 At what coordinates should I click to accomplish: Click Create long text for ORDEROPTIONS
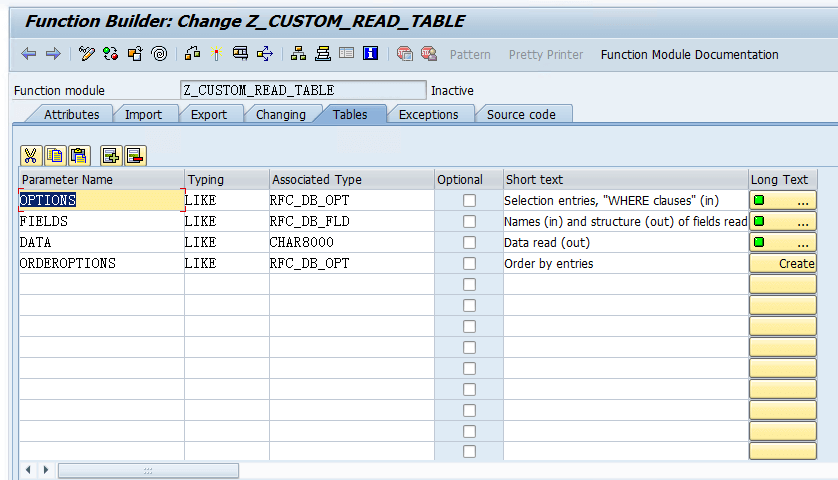click(x=783, y=264)
